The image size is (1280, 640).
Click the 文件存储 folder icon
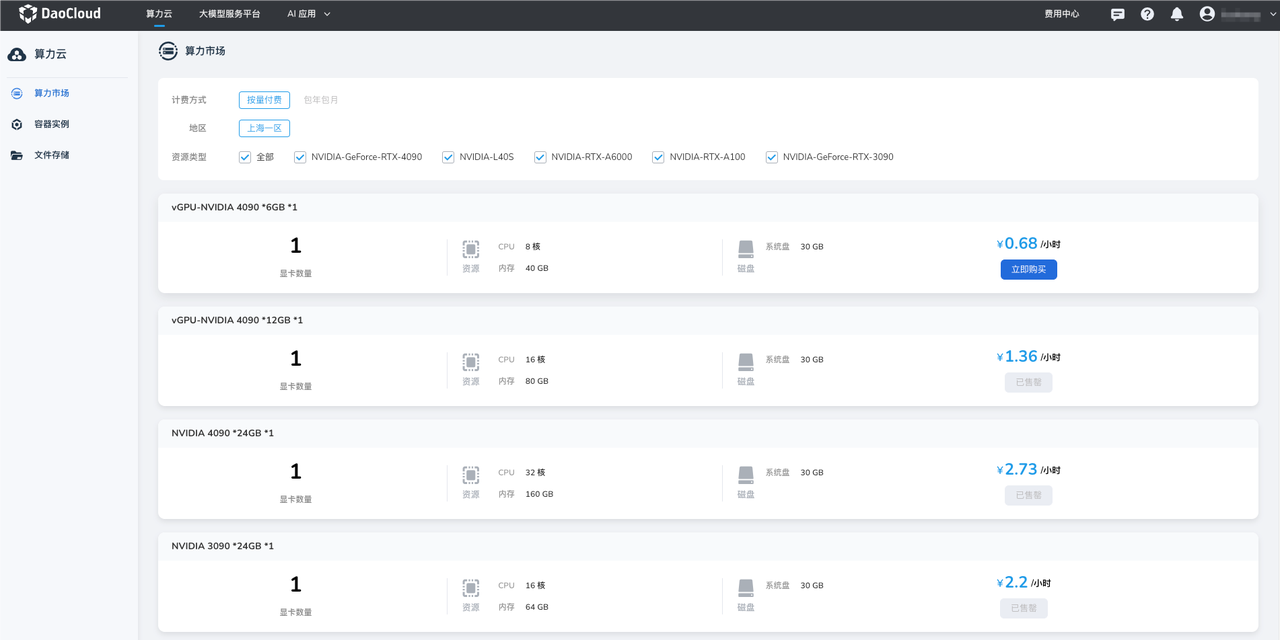pyautogui.click(x=17, y=155)
